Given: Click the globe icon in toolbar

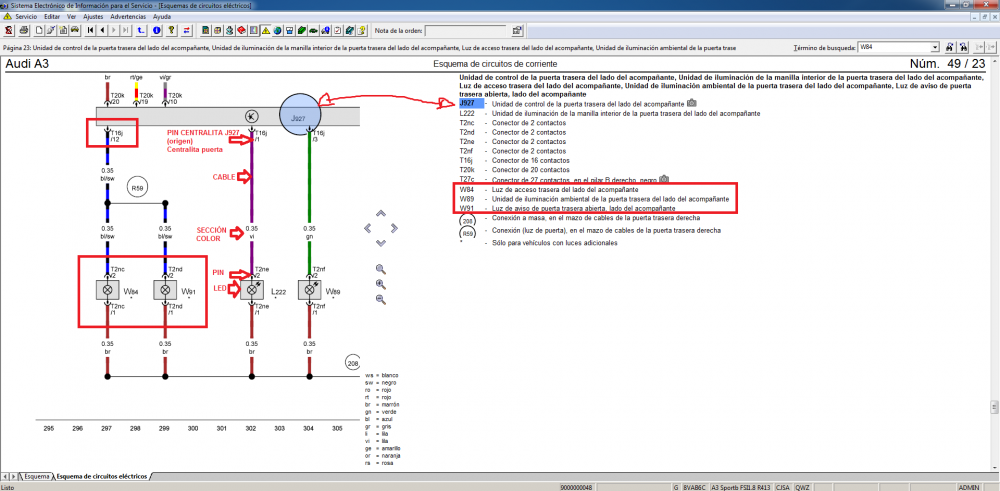Looking at the screenshot, I should point(277,30).
